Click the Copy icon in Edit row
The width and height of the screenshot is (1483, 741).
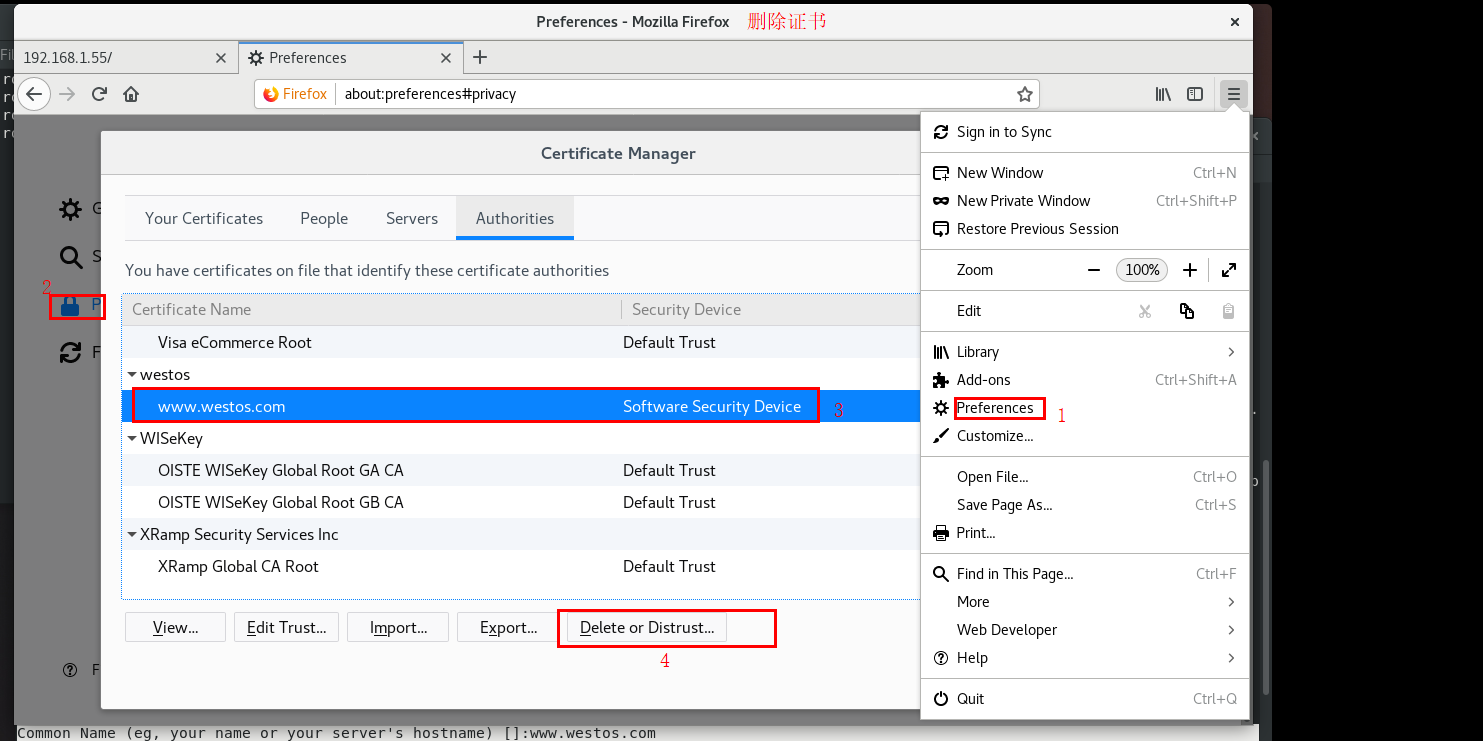(x=1187, y=311)
